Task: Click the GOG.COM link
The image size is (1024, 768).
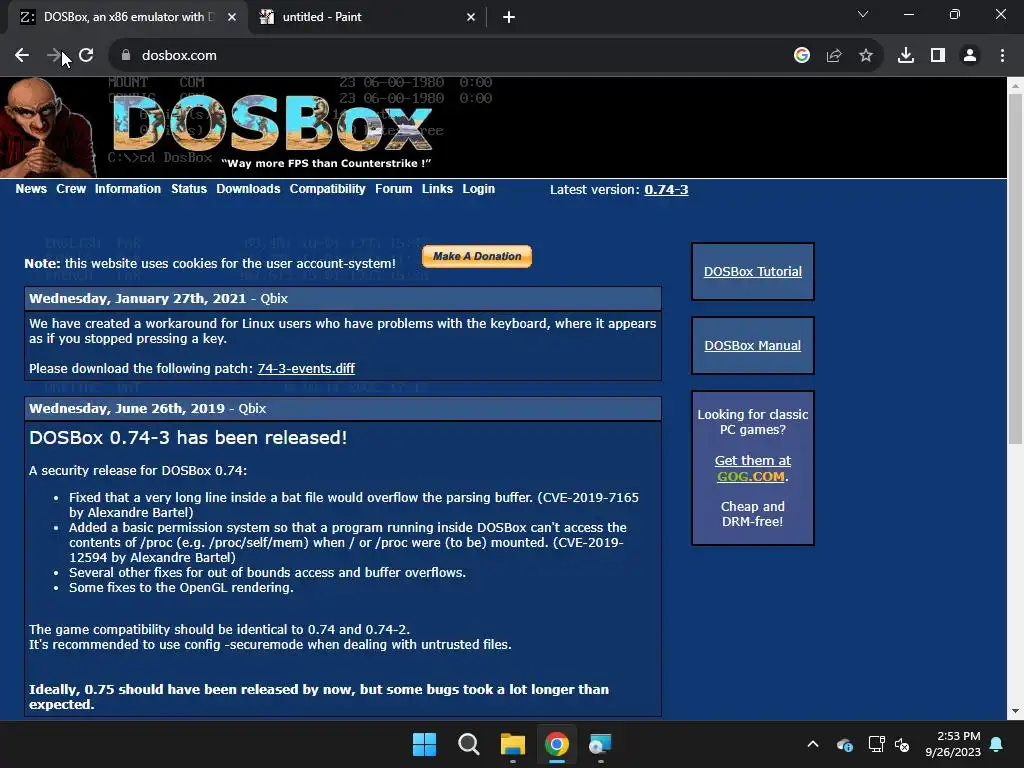Action: (751, 476)
